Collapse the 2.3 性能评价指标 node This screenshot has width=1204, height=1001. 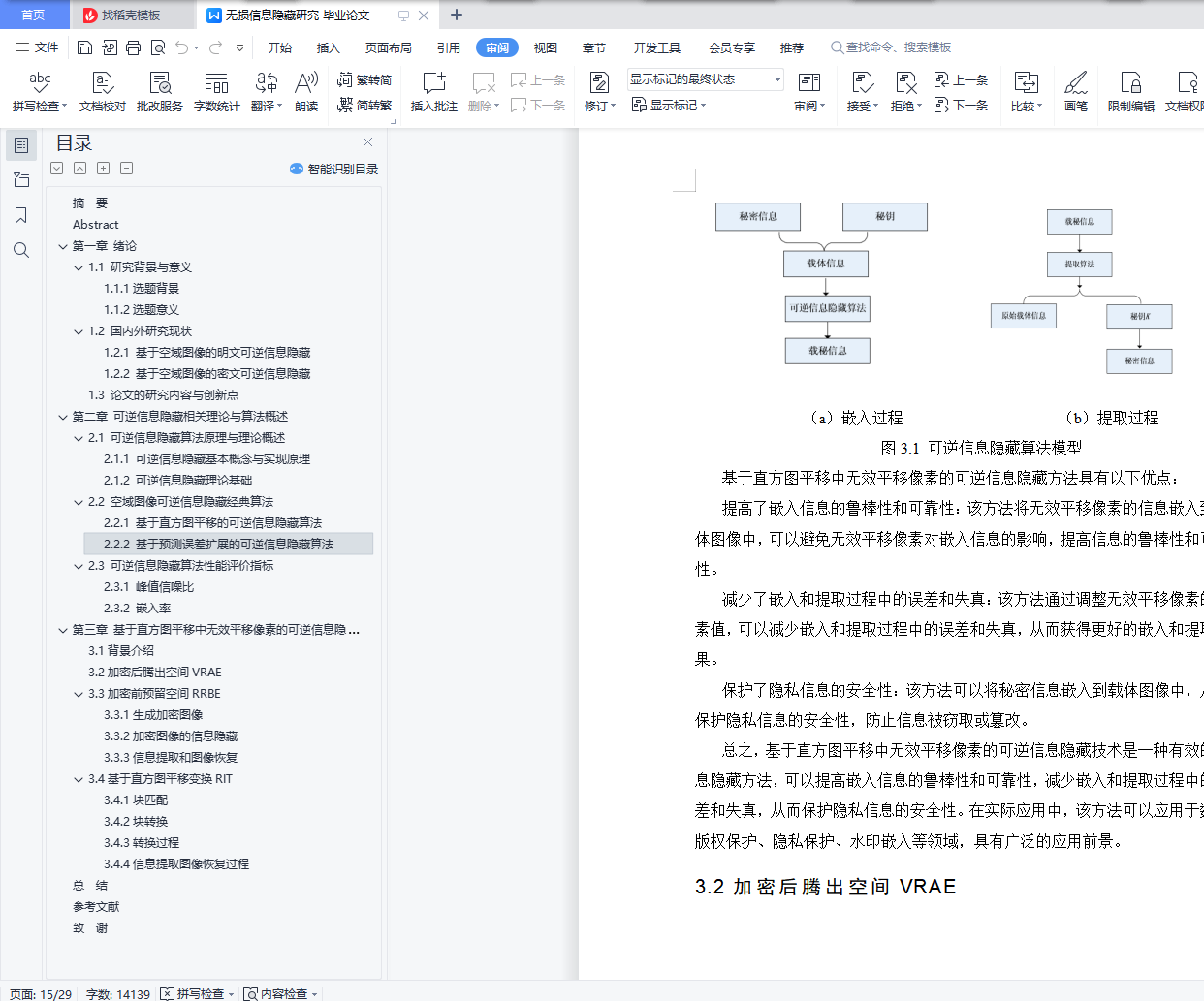point(79,566)
